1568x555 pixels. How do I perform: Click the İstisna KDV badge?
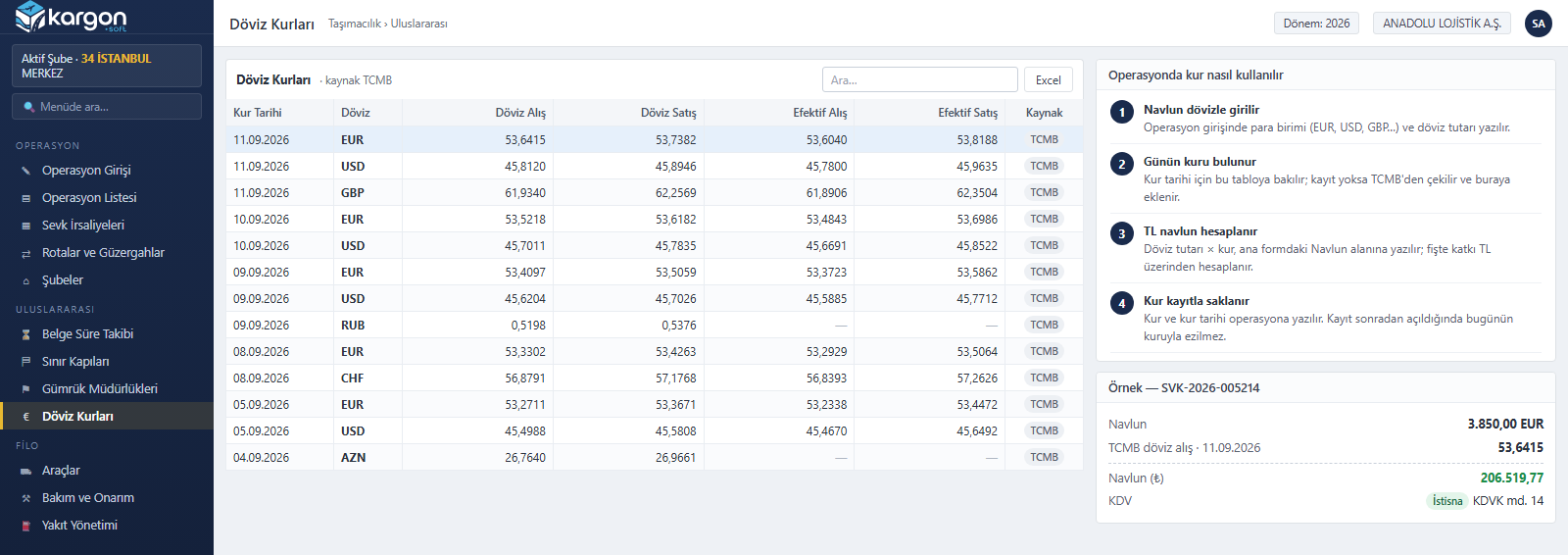1446,501
